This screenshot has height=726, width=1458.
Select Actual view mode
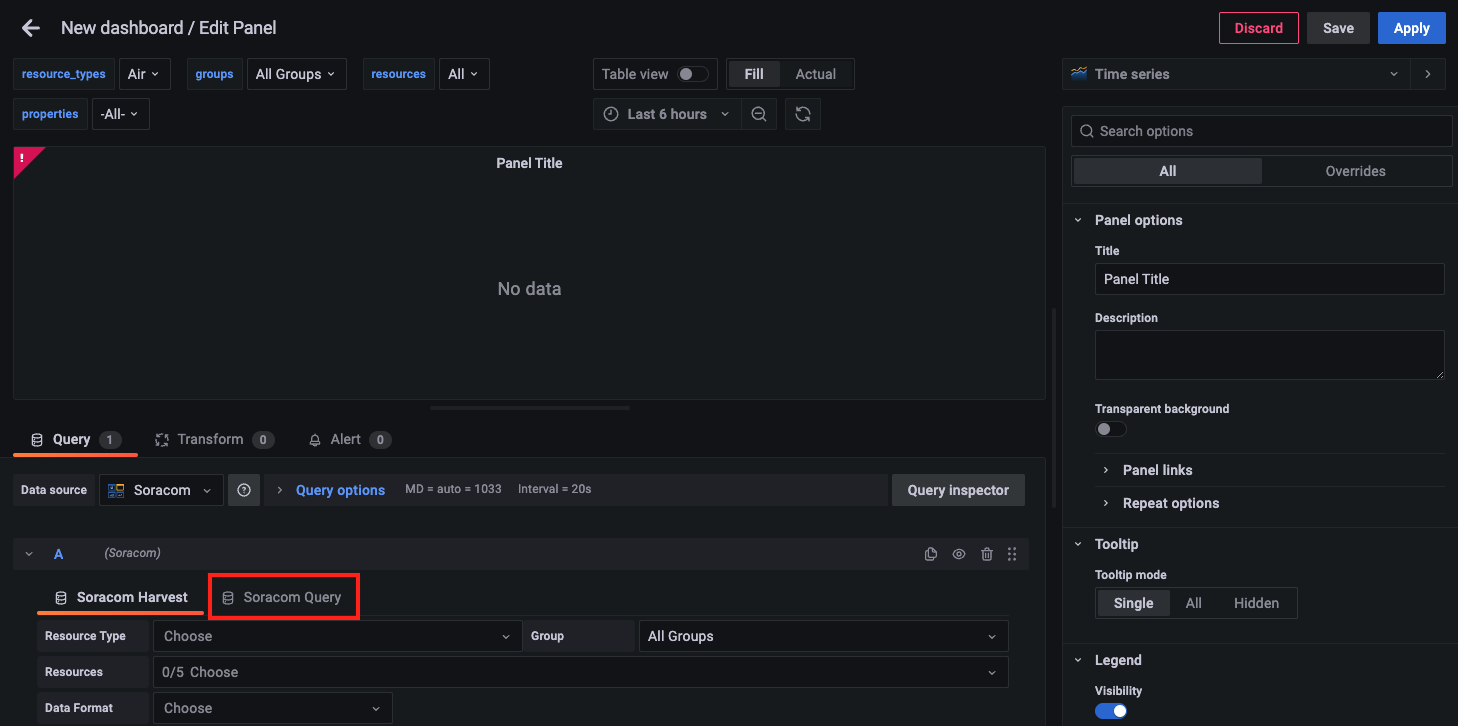pos(816,74)
